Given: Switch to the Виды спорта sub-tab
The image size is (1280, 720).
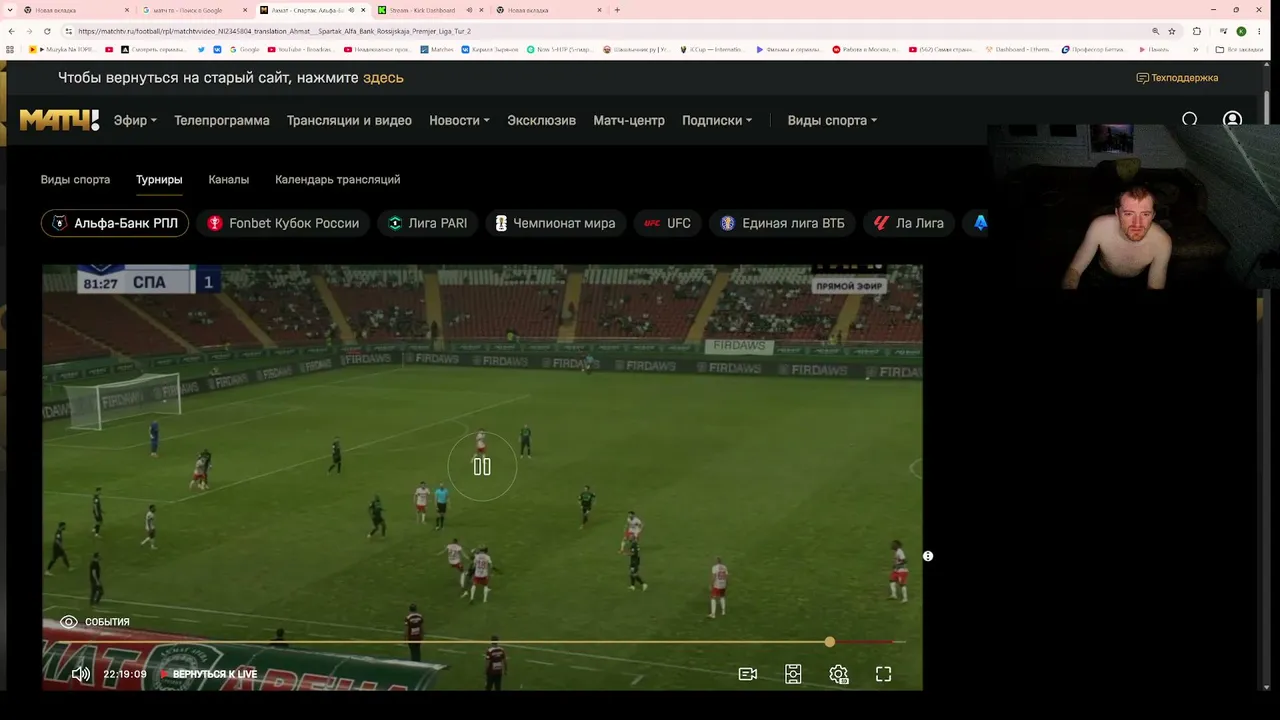Looking at the screenshot, I should click(x=75, y=180).
